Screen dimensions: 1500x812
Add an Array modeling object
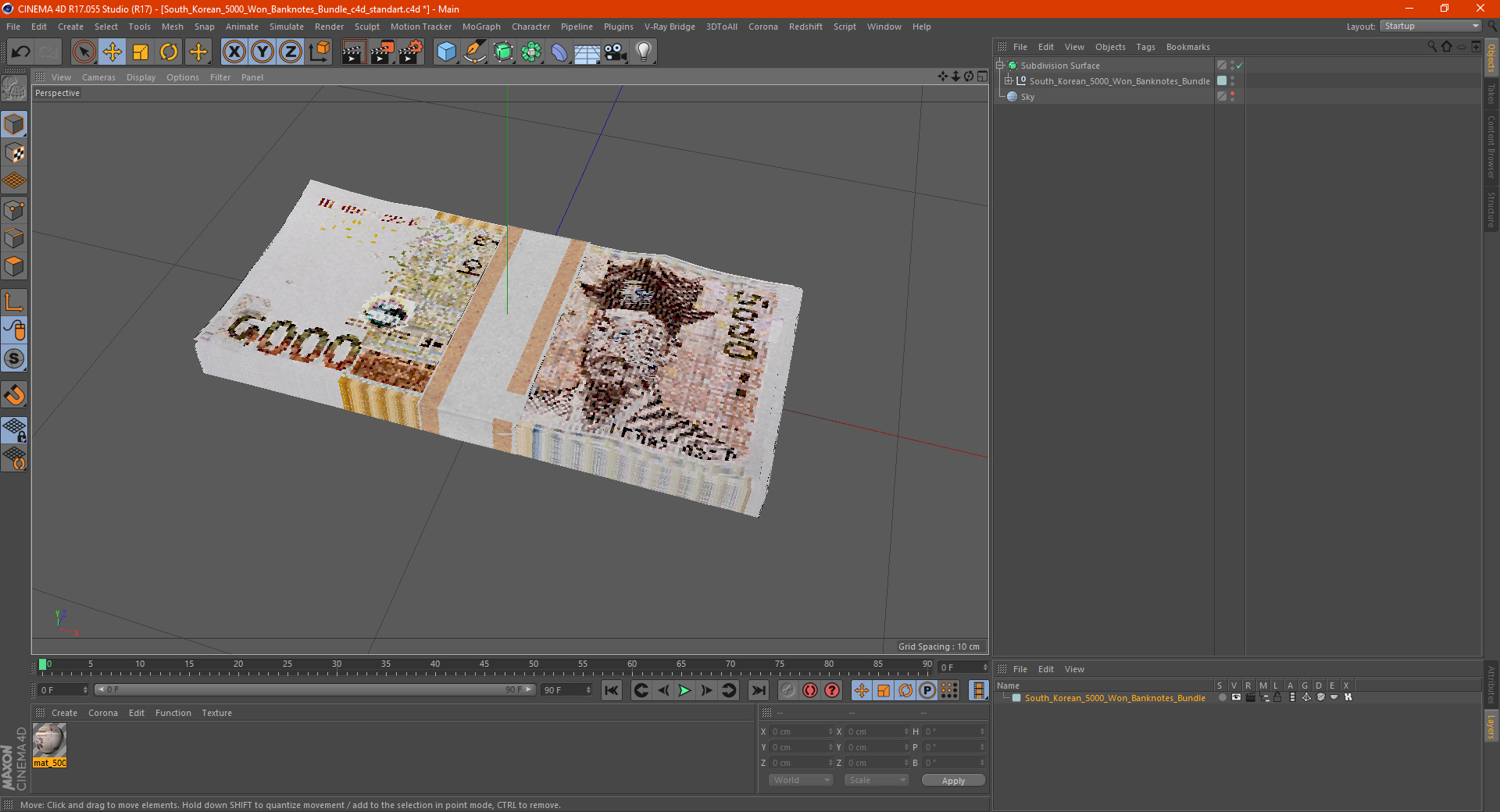531,52
